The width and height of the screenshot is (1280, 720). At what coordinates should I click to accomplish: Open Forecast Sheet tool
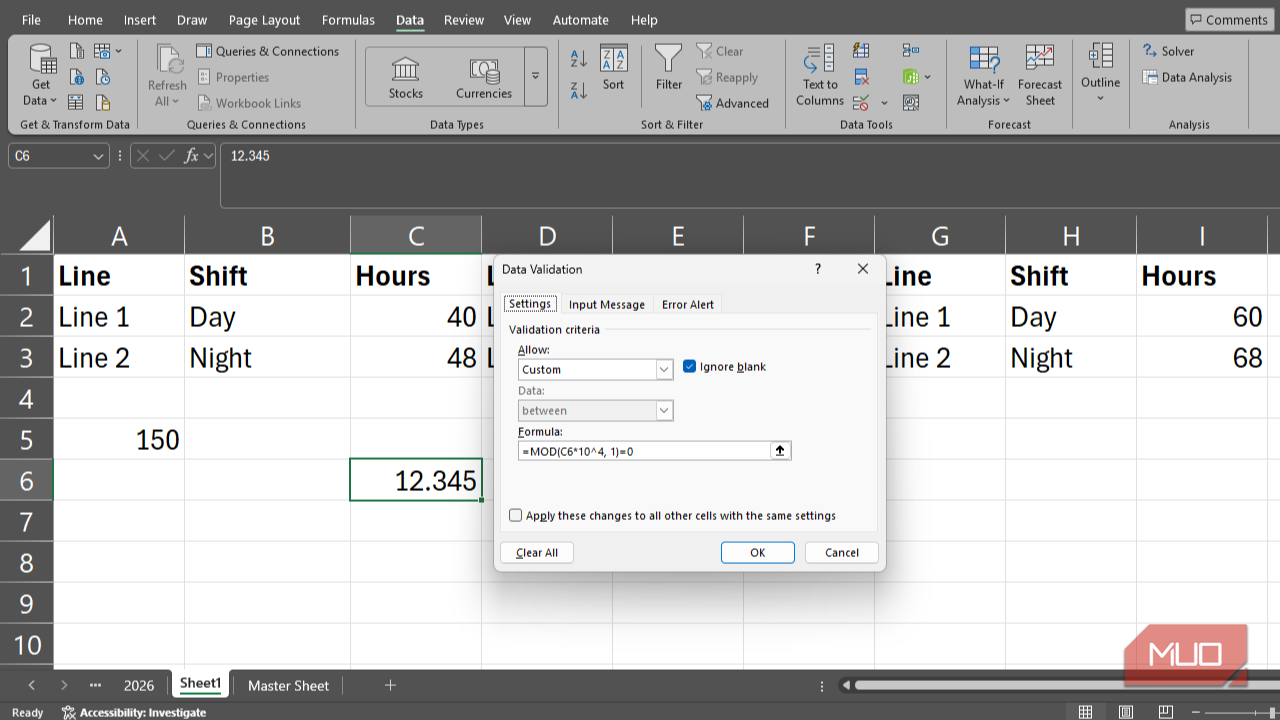(x=1040, y=76)
